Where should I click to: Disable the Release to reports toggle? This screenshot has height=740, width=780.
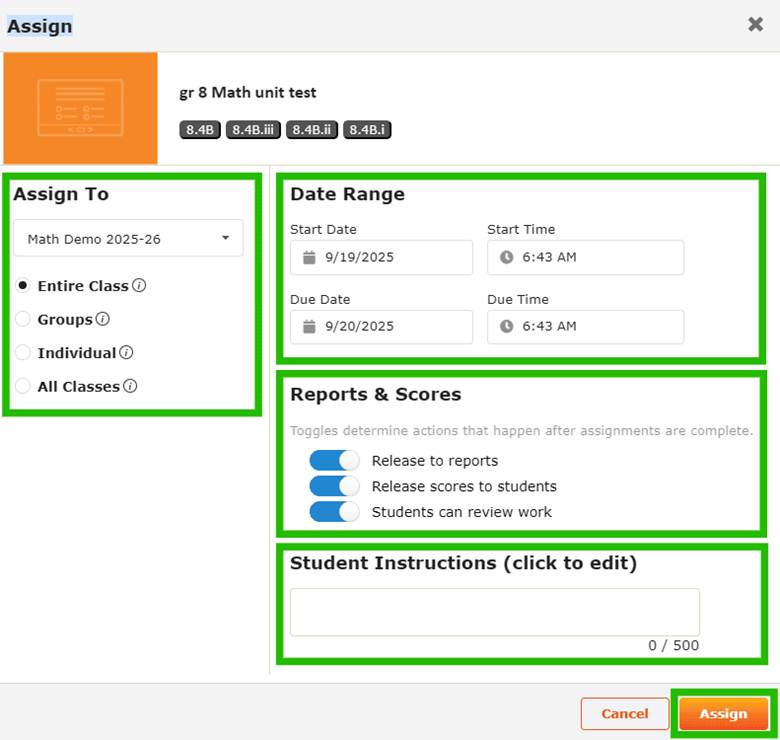[x=334, y=460]
